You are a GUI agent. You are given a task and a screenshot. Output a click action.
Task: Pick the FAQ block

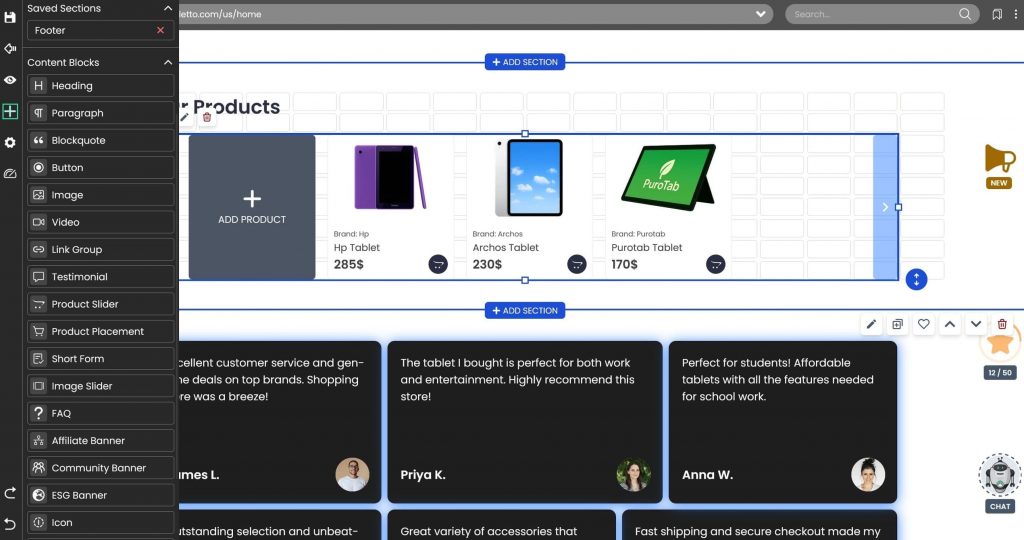click(101, 413)
